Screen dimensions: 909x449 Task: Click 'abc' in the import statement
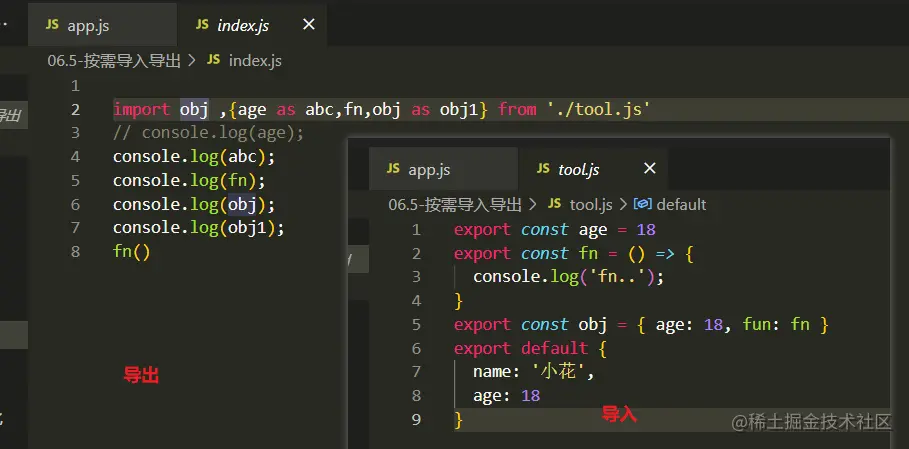tap(319, 109)
